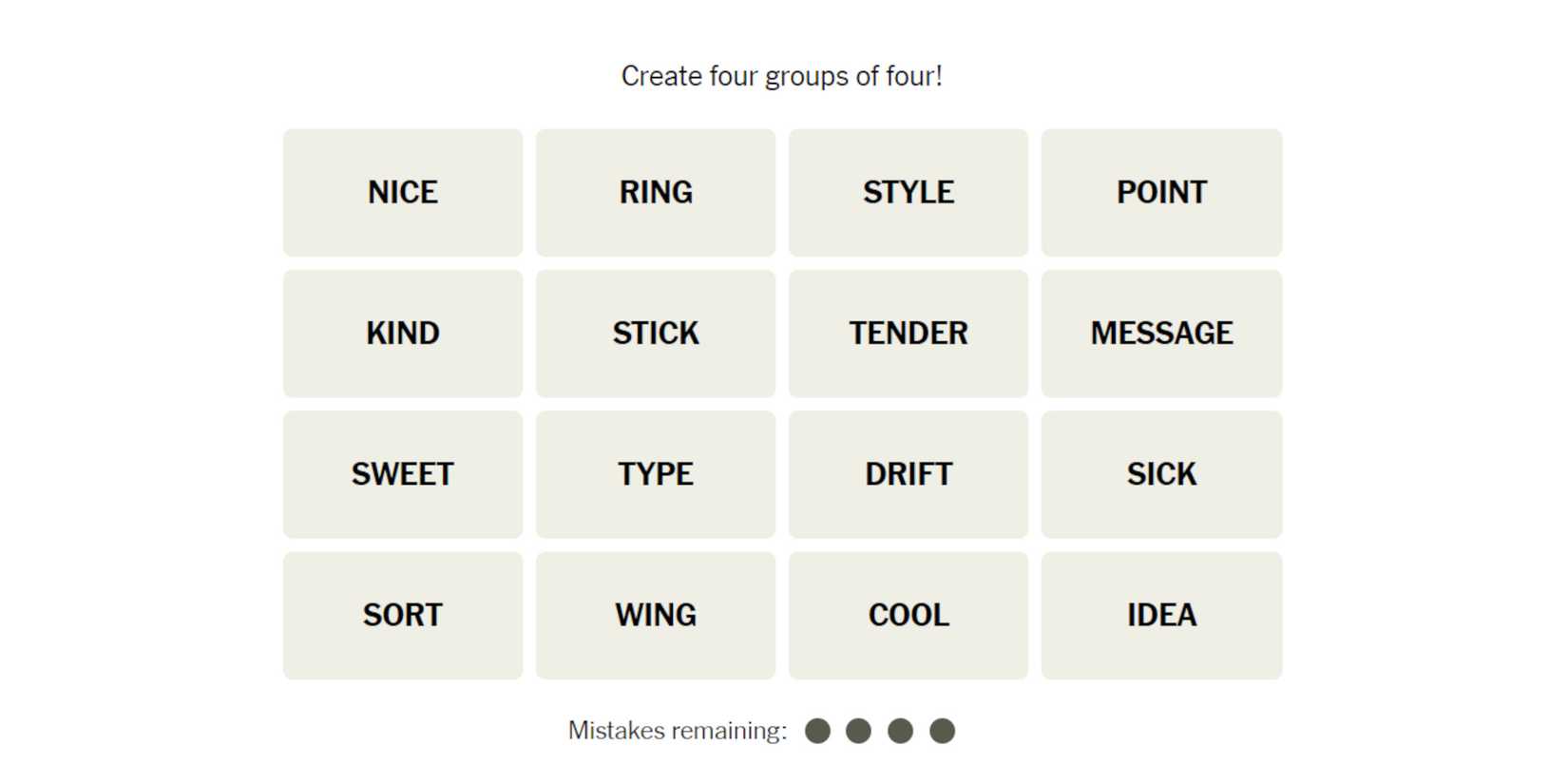Tap the MESSAGE word tile
This screenshot has height=784, width=1568.
(1161, 334)
